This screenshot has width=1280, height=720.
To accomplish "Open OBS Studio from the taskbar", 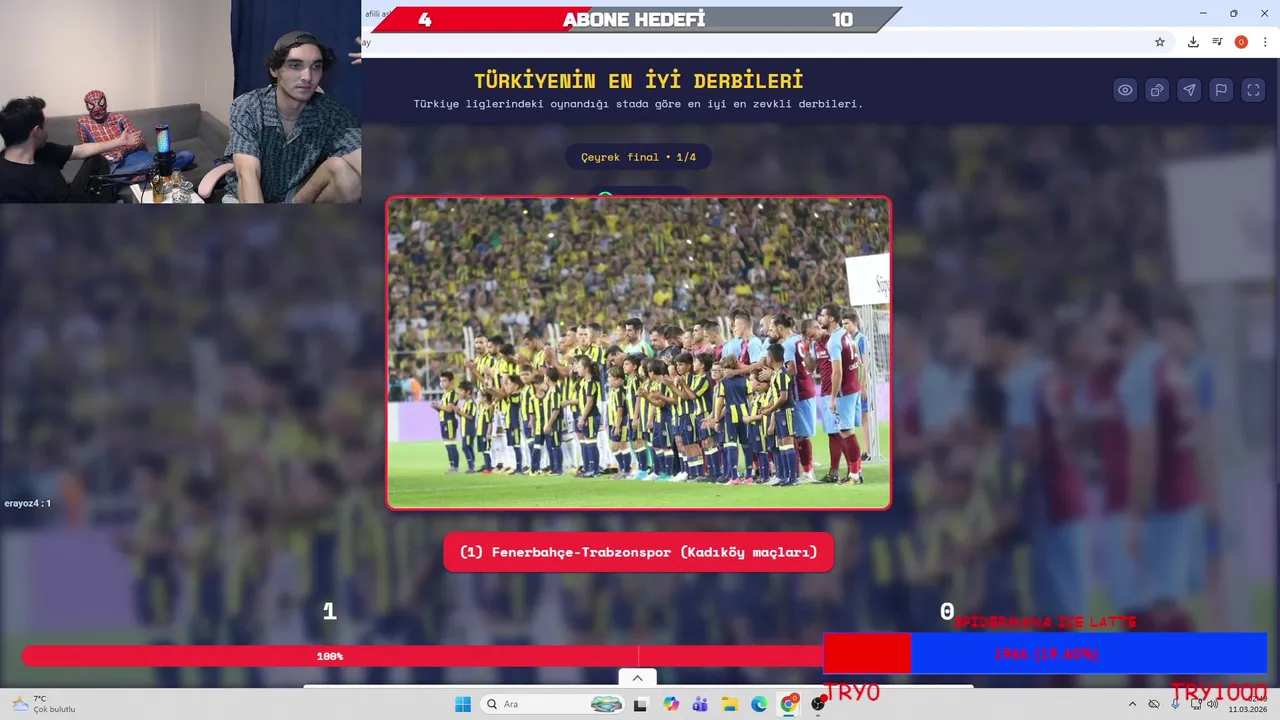I will (818, 704).
